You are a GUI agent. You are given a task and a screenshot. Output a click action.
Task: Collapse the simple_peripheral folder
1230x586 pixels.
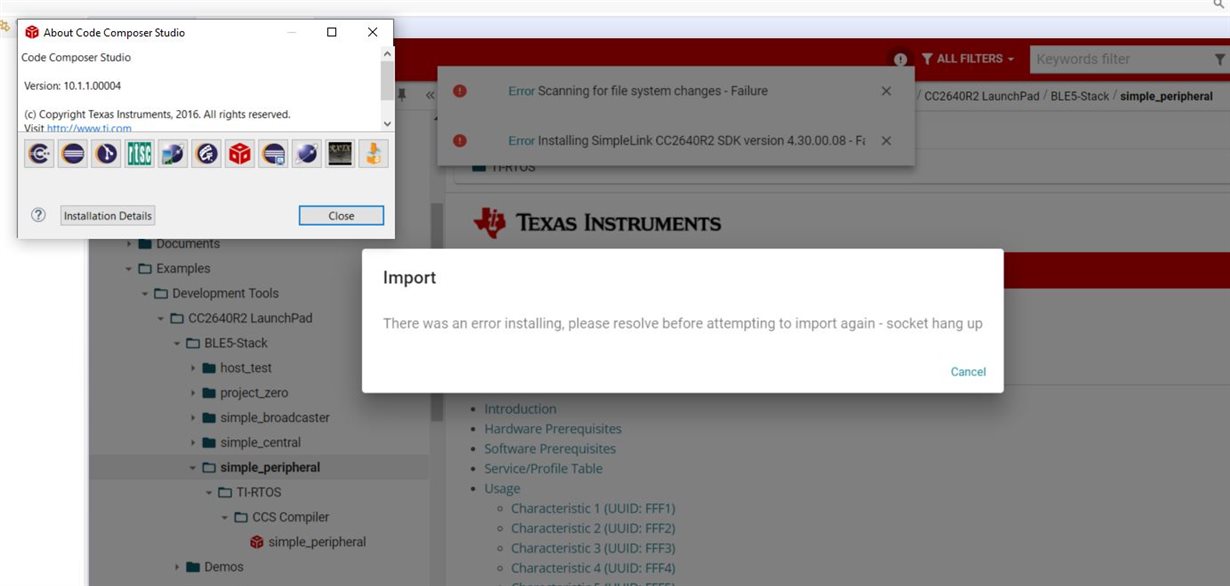click(x=192, y=467)
